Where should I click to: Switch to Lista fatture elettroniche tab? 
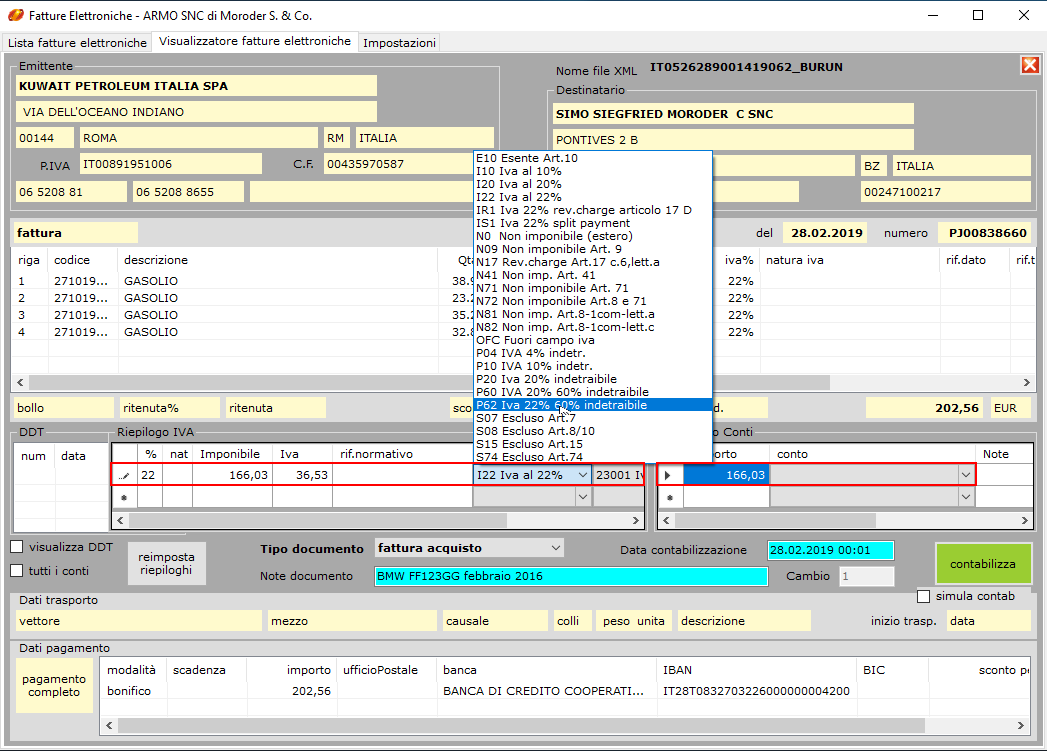coord(77,43)
